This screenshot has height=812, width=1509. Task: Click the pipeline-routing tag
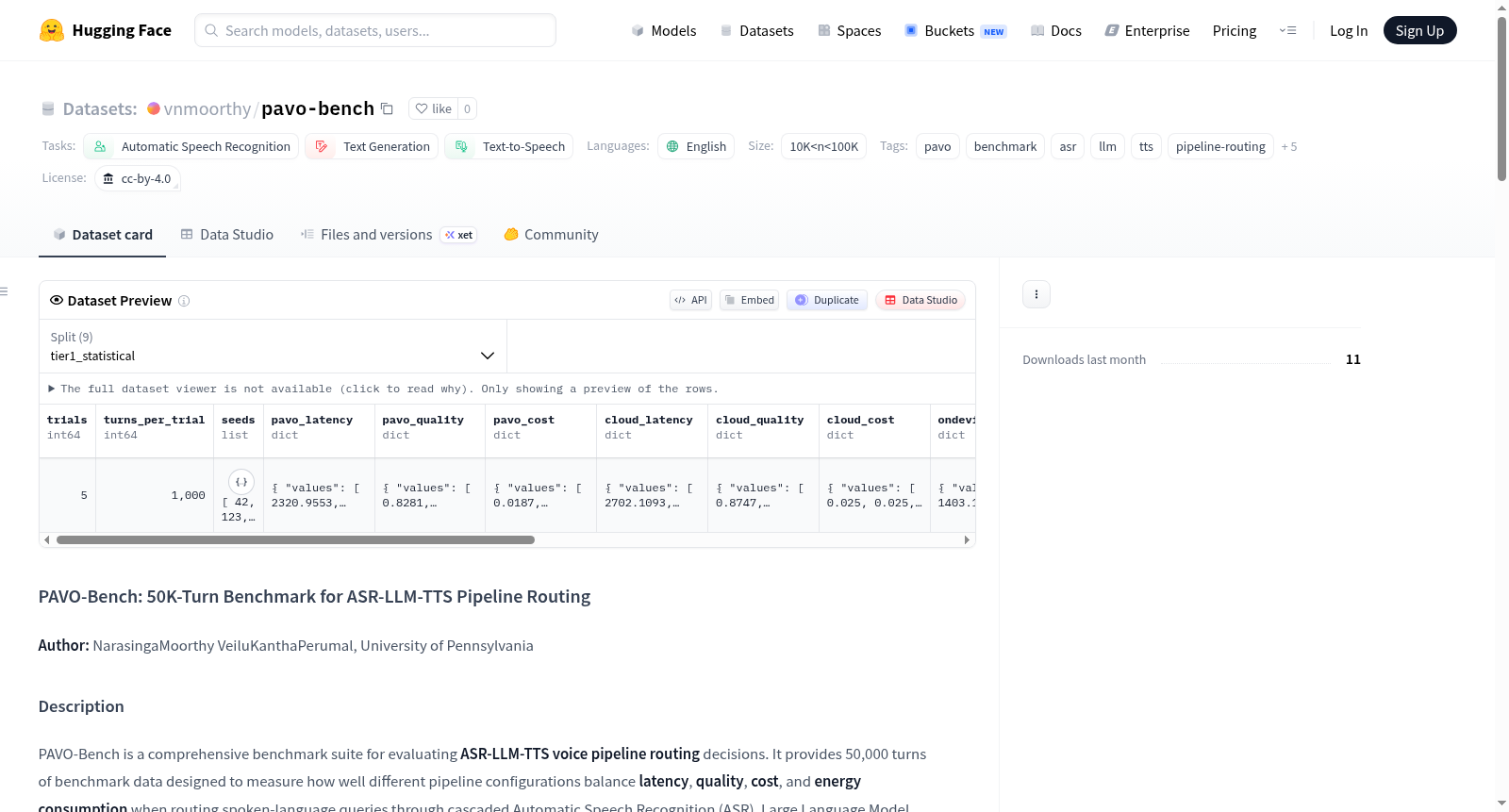click(1220, 146)
